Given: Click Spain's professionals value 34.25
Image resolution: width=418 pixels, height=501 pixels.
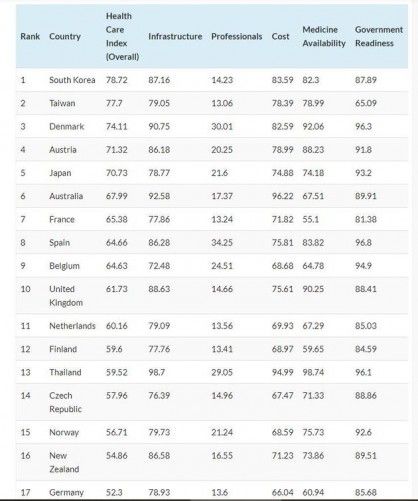Looking at the screenshot, I should click(x=222, y=242).
